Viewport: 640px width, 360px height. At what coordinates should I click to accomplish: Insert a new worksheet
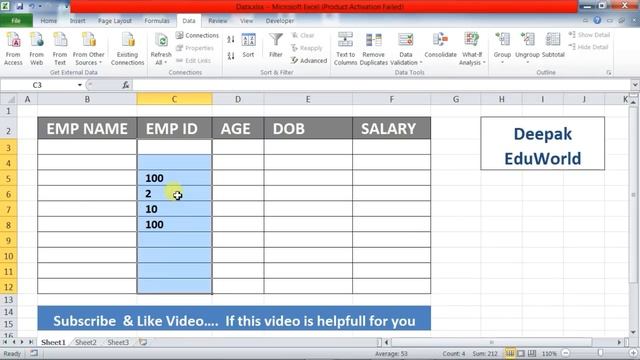[x=142, y=342]
